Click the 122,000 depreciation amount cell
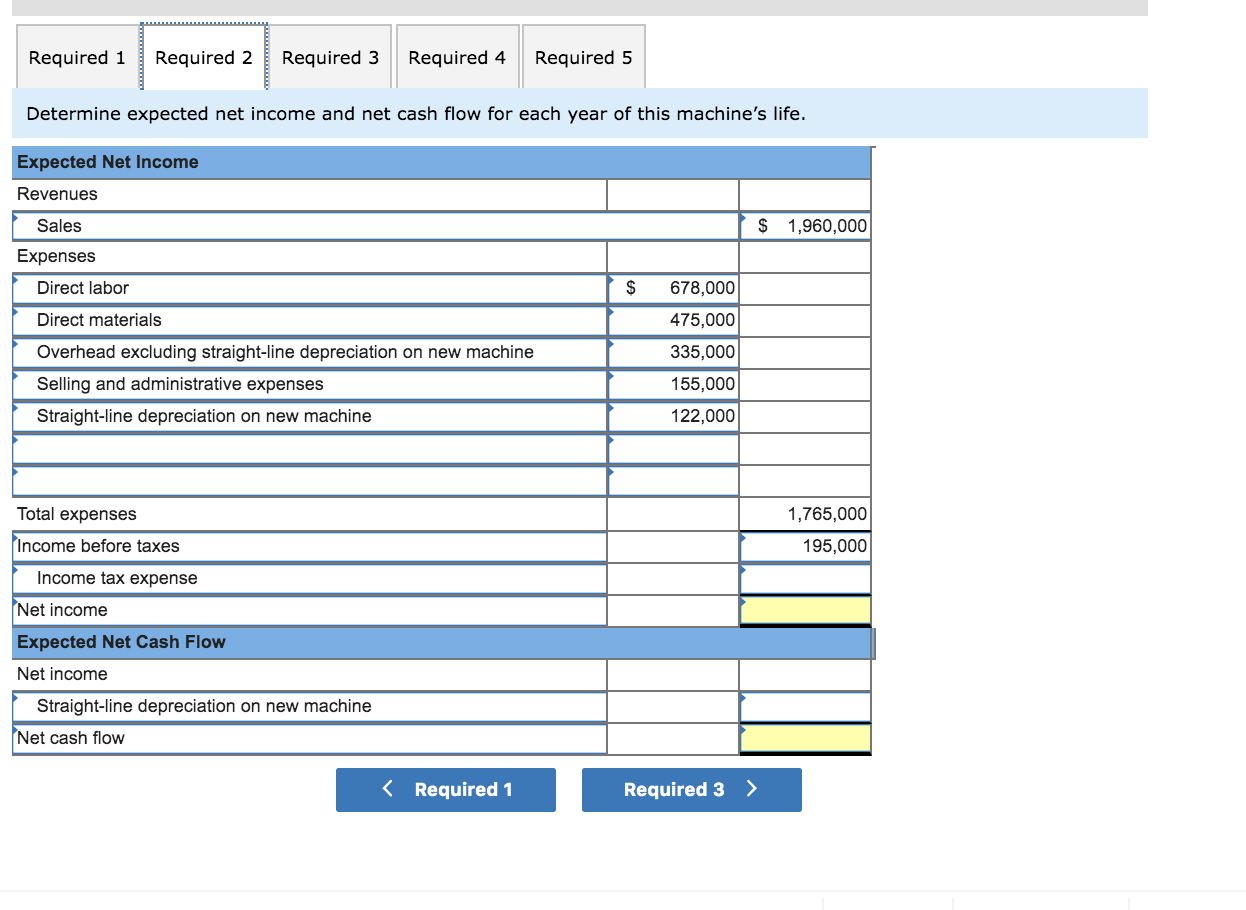The width and height of the screenshot is (1246, 910). click(673, 416)
